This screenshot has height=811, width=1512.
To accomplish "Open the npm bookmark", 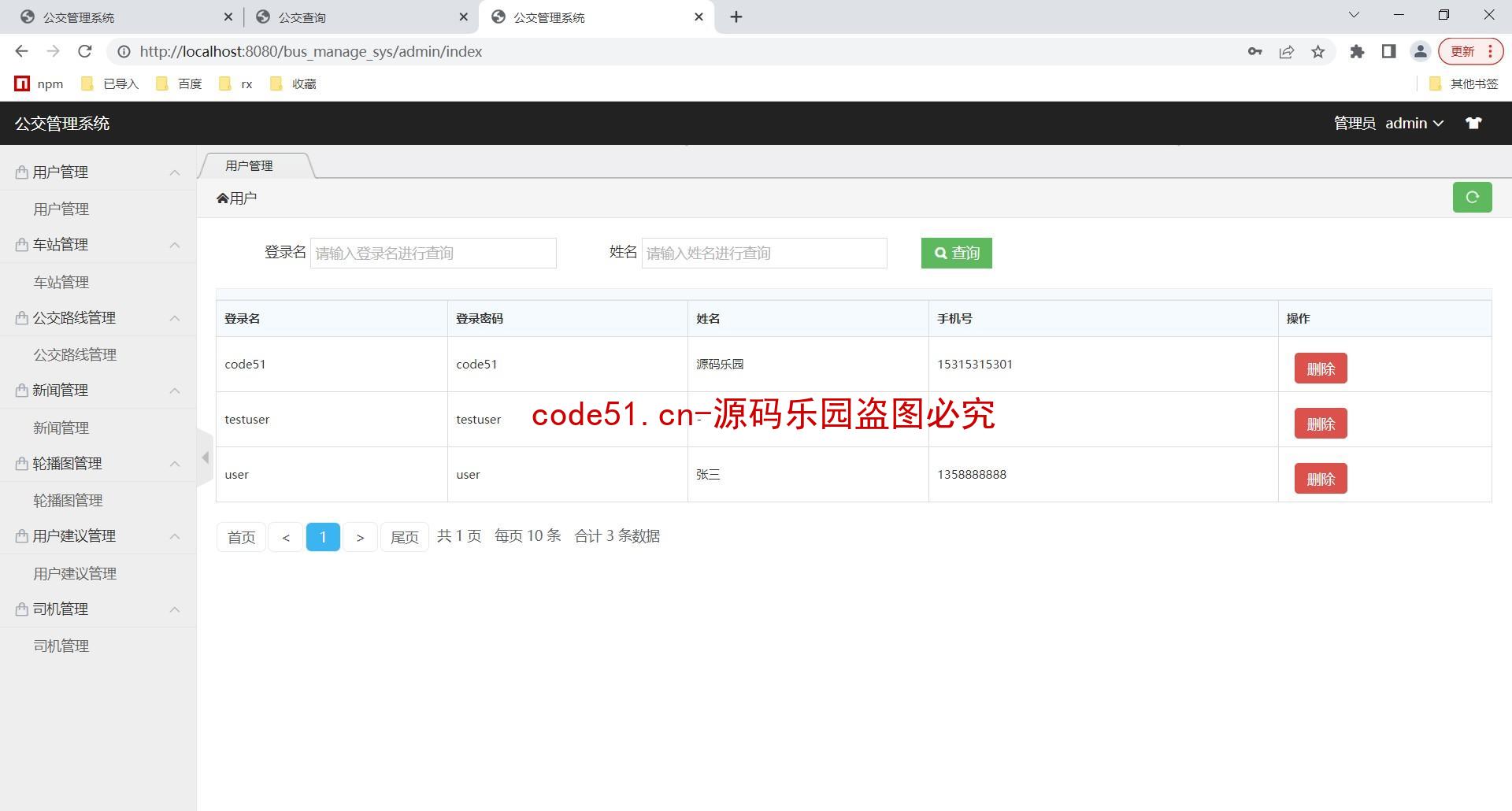I will click(39, 83).
